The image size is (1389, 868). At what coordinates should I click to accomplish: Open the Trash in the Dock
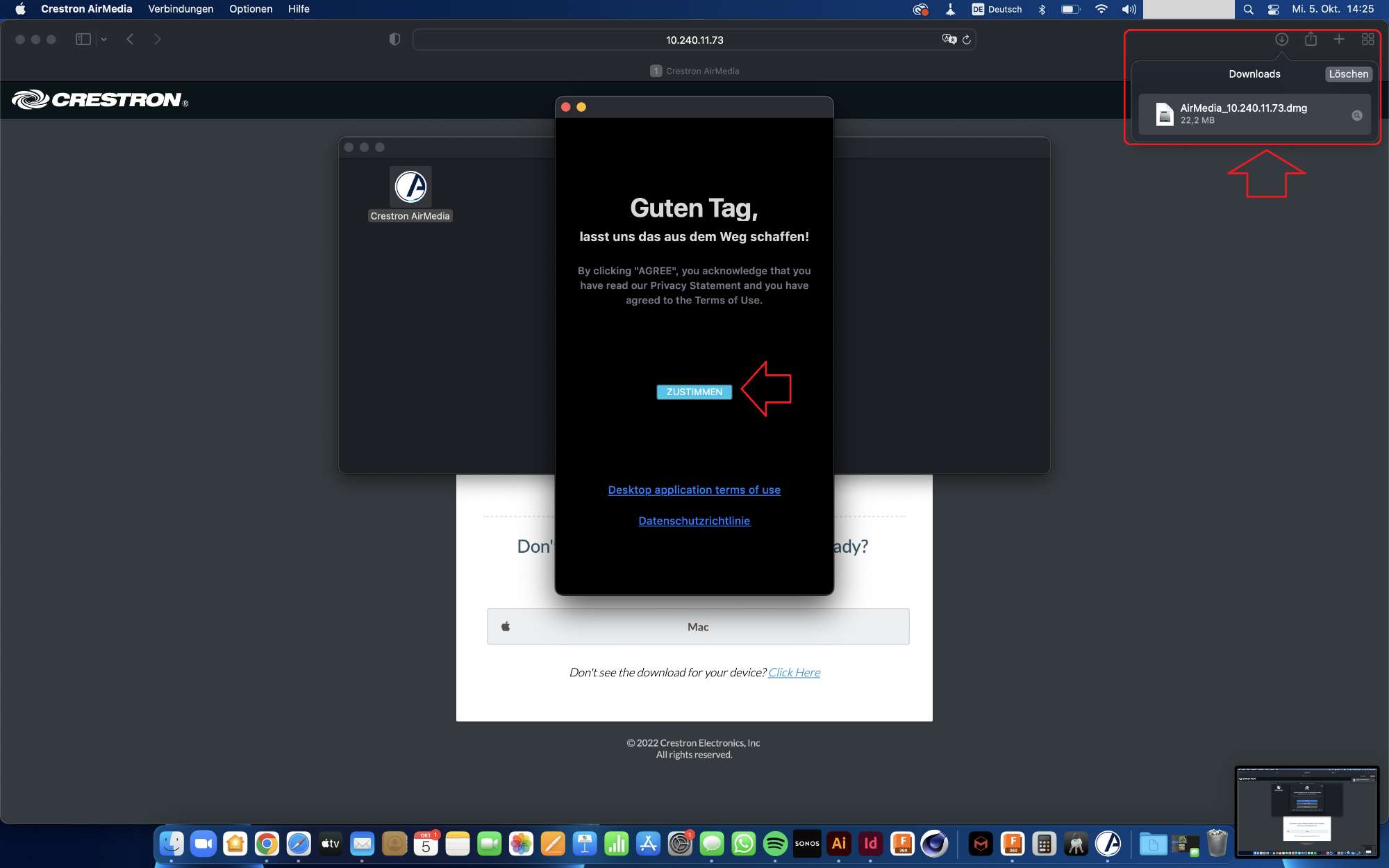coord(1217,844)
